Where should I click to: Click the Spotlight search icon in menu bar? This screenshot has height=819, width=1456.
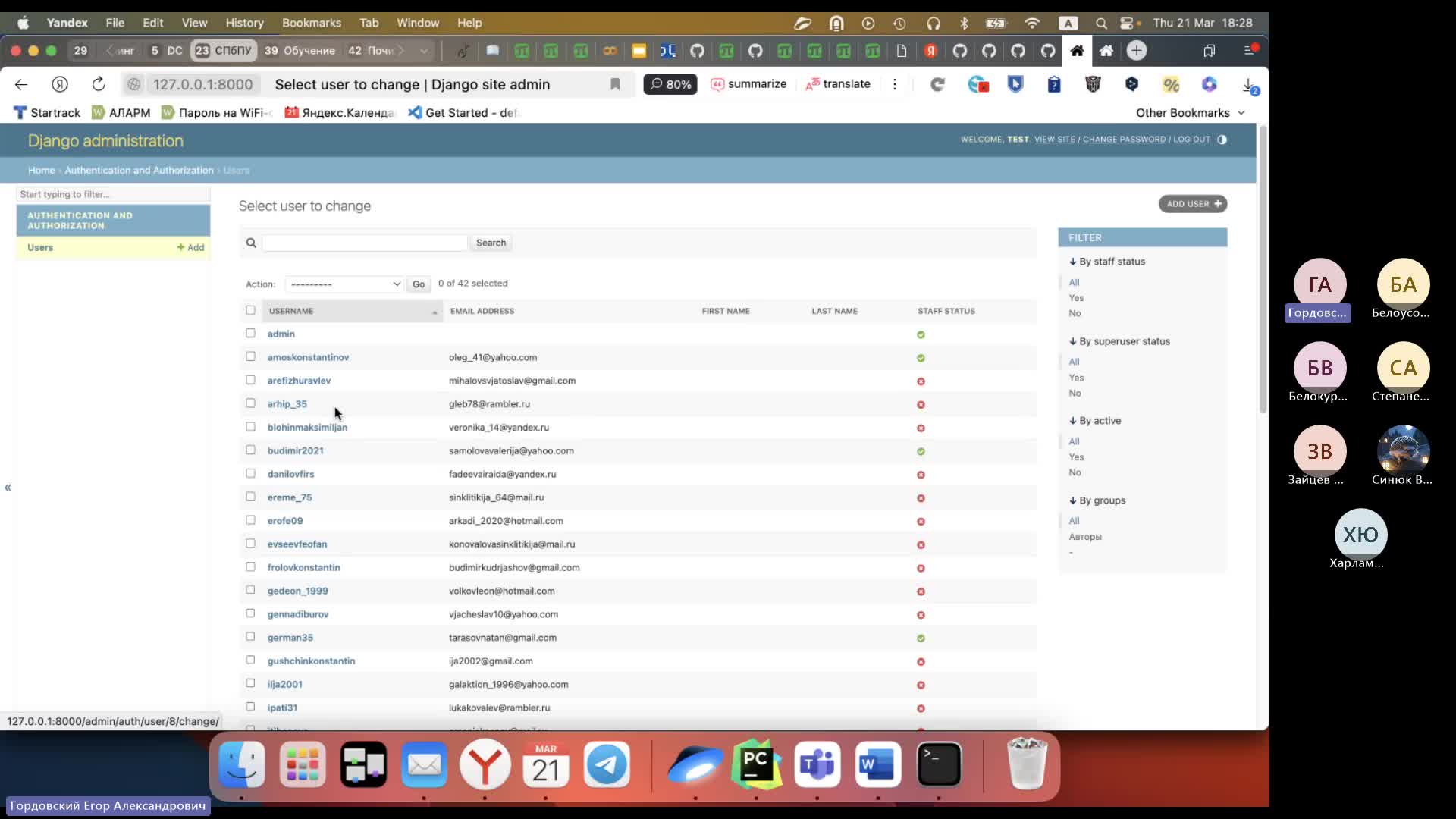1101,23
